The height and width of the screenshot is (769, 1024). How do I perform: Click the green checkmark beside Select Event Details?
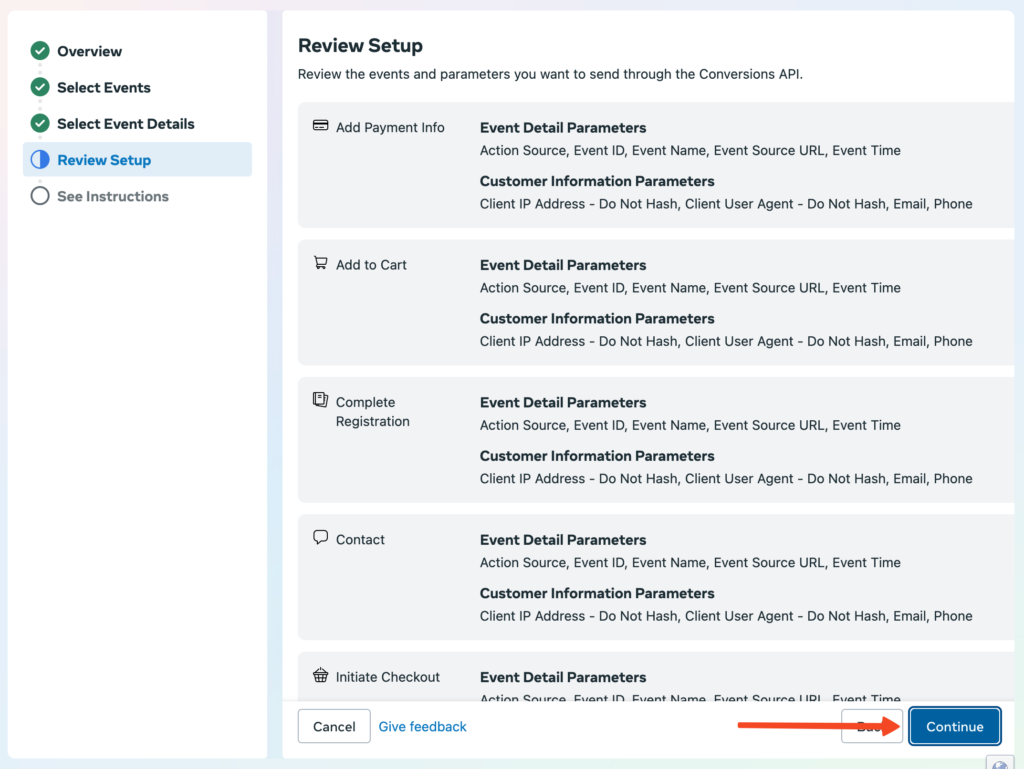tap(40, 123)
